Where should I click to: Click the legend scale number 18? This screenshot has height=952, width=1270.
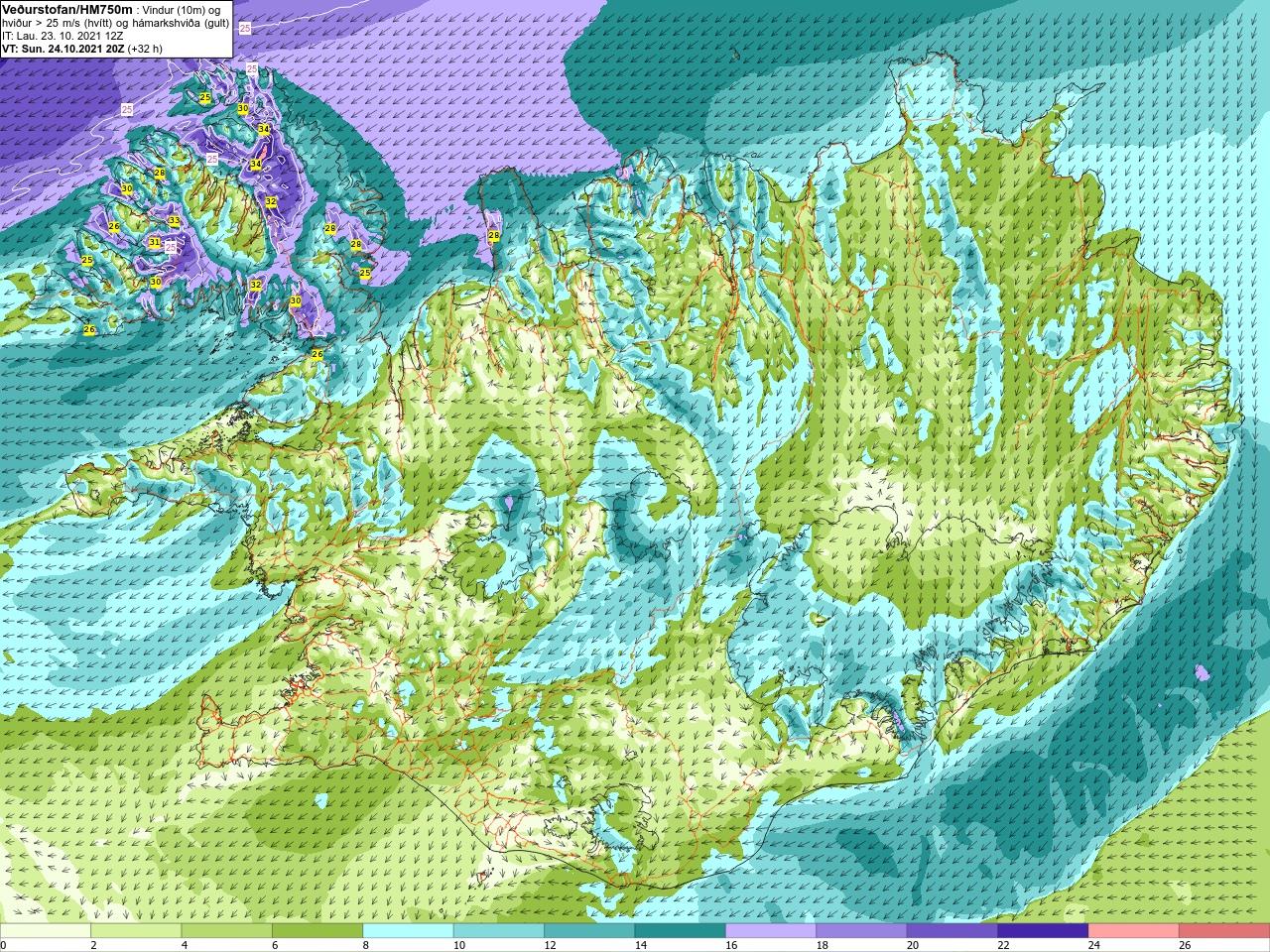823,945
